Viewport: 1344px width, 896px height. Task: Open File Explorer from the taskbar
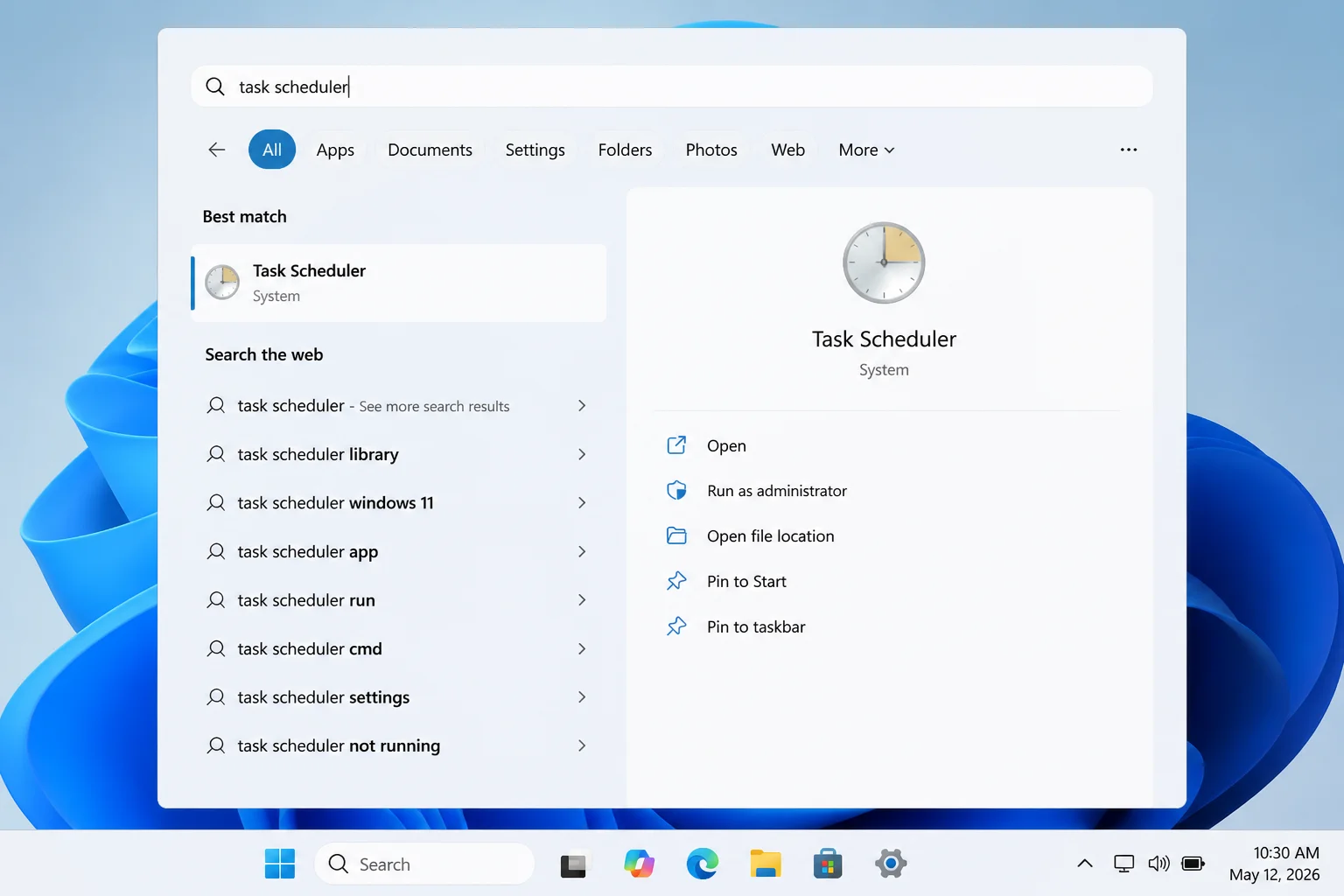coord(766,864)
